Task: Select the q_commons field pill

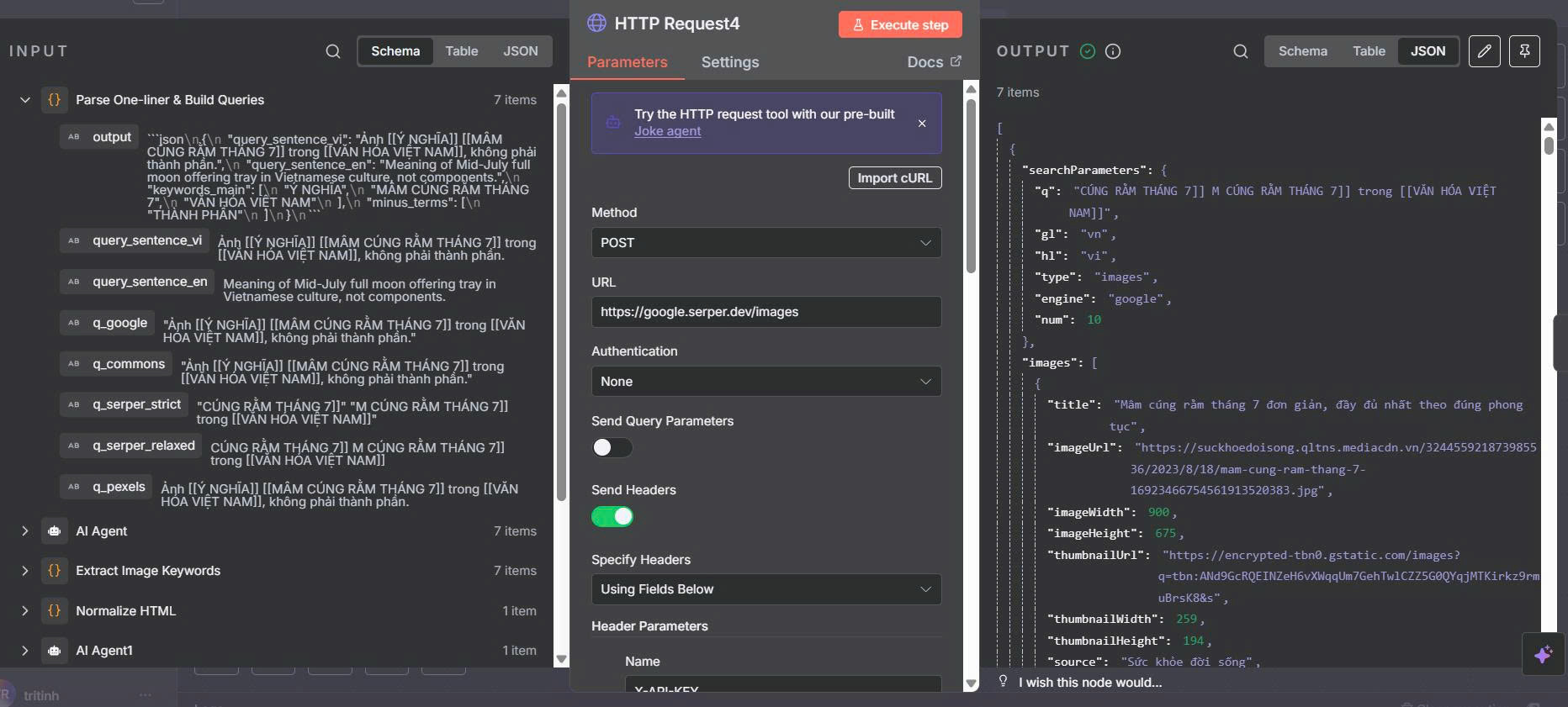Action: [x=116, y=364]
